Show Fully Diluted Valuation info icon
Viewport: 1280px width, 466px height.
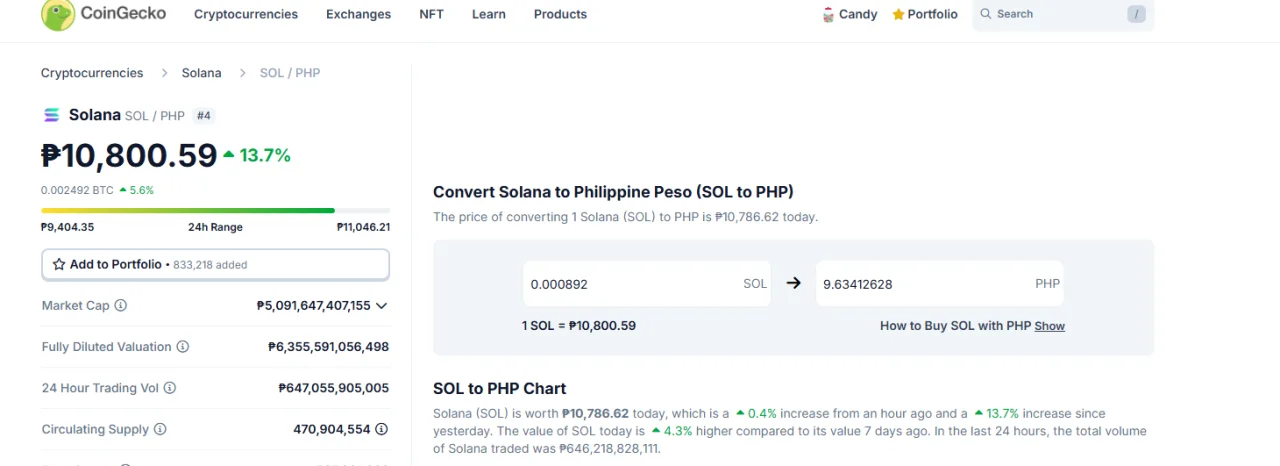pyautogui.click(x=183, y=347)
